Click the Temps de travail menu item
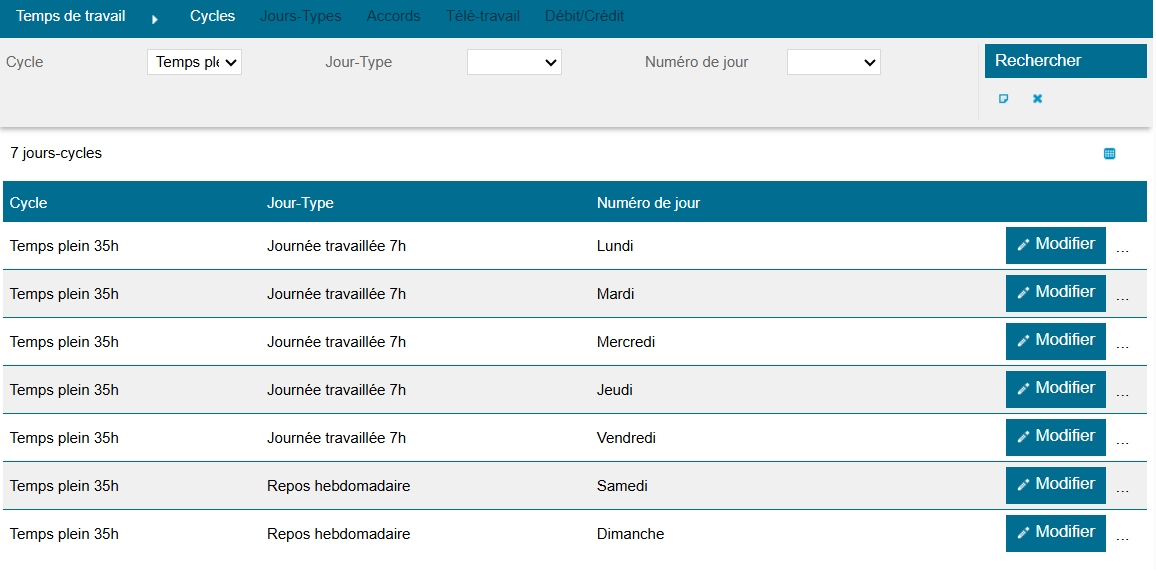Screen dimensions: 1156x570 pyautogui.click(x=70, y=16)
